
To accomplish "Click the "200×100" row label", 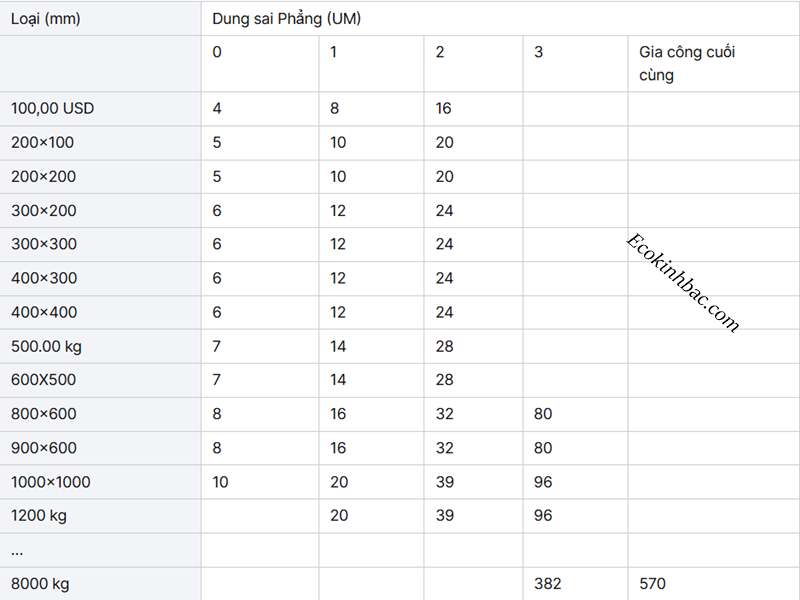I will (42, 142).
